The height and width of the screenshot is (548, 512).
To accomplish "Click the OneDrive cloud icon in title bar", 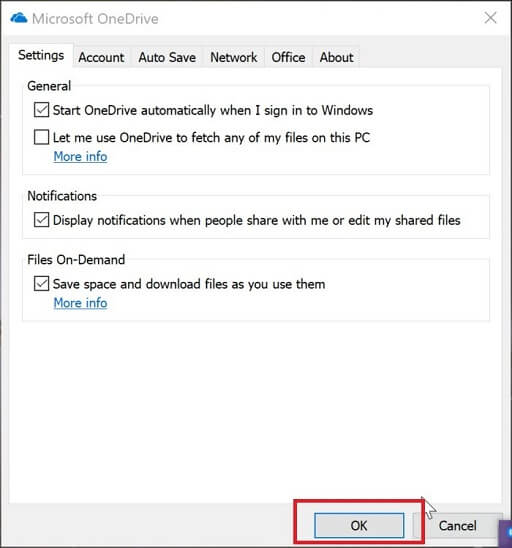I will click(19, 18).
